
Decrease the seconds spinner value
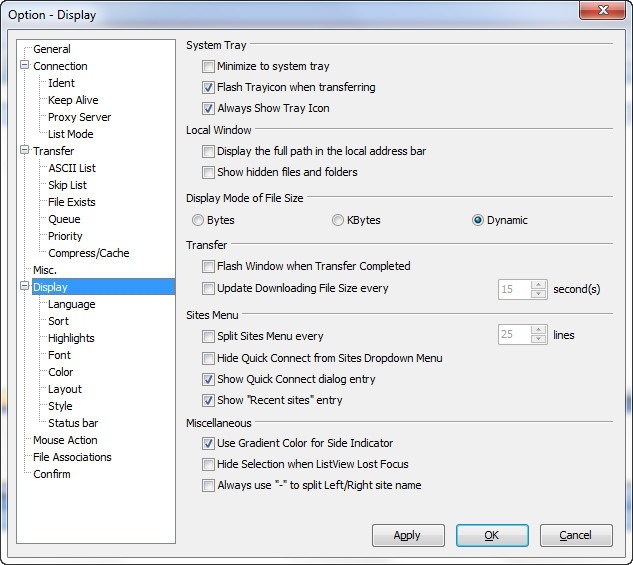tap(539, 294)
